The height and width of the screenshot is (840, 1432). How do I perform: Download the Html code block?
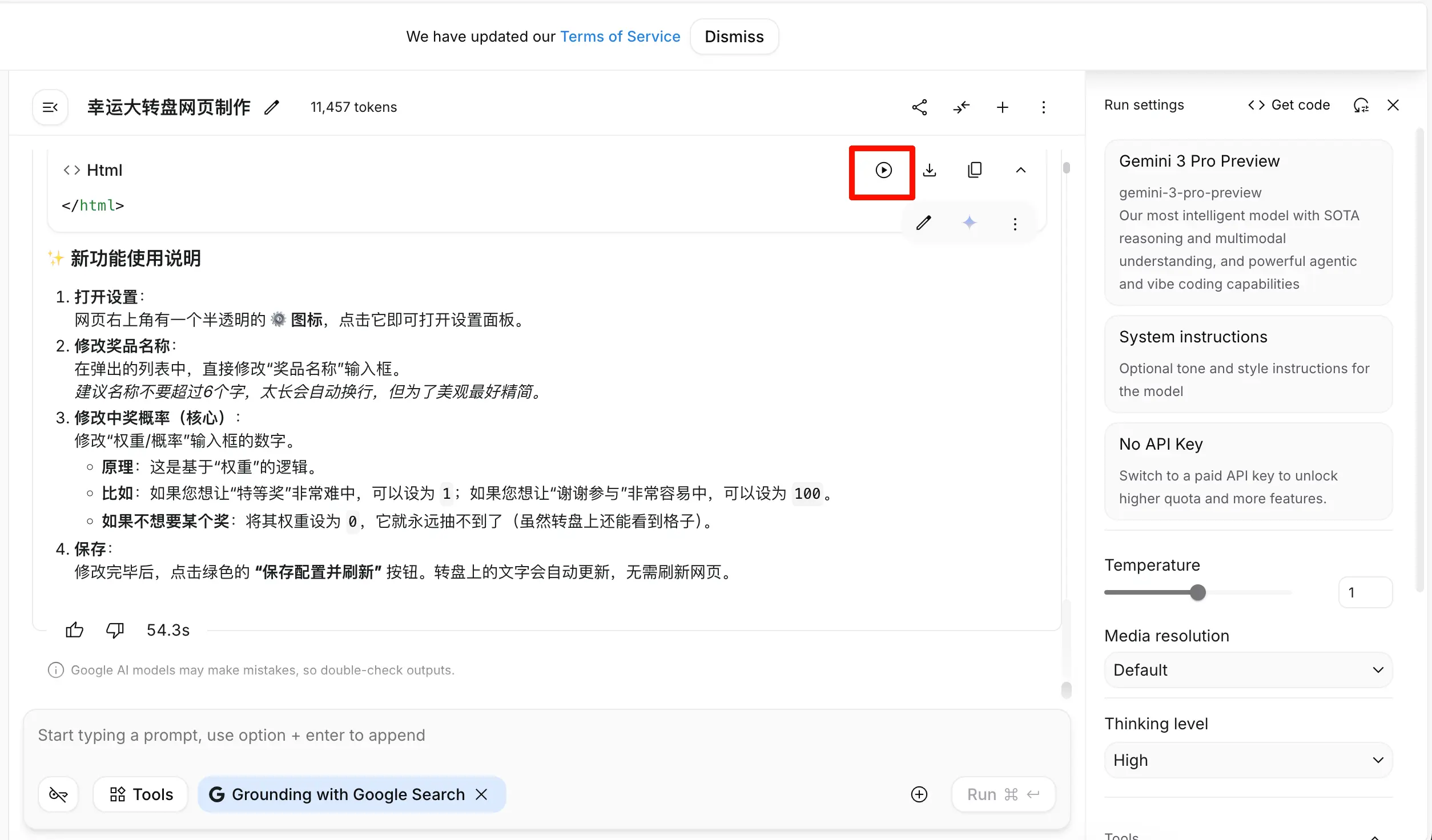[930, 170]
